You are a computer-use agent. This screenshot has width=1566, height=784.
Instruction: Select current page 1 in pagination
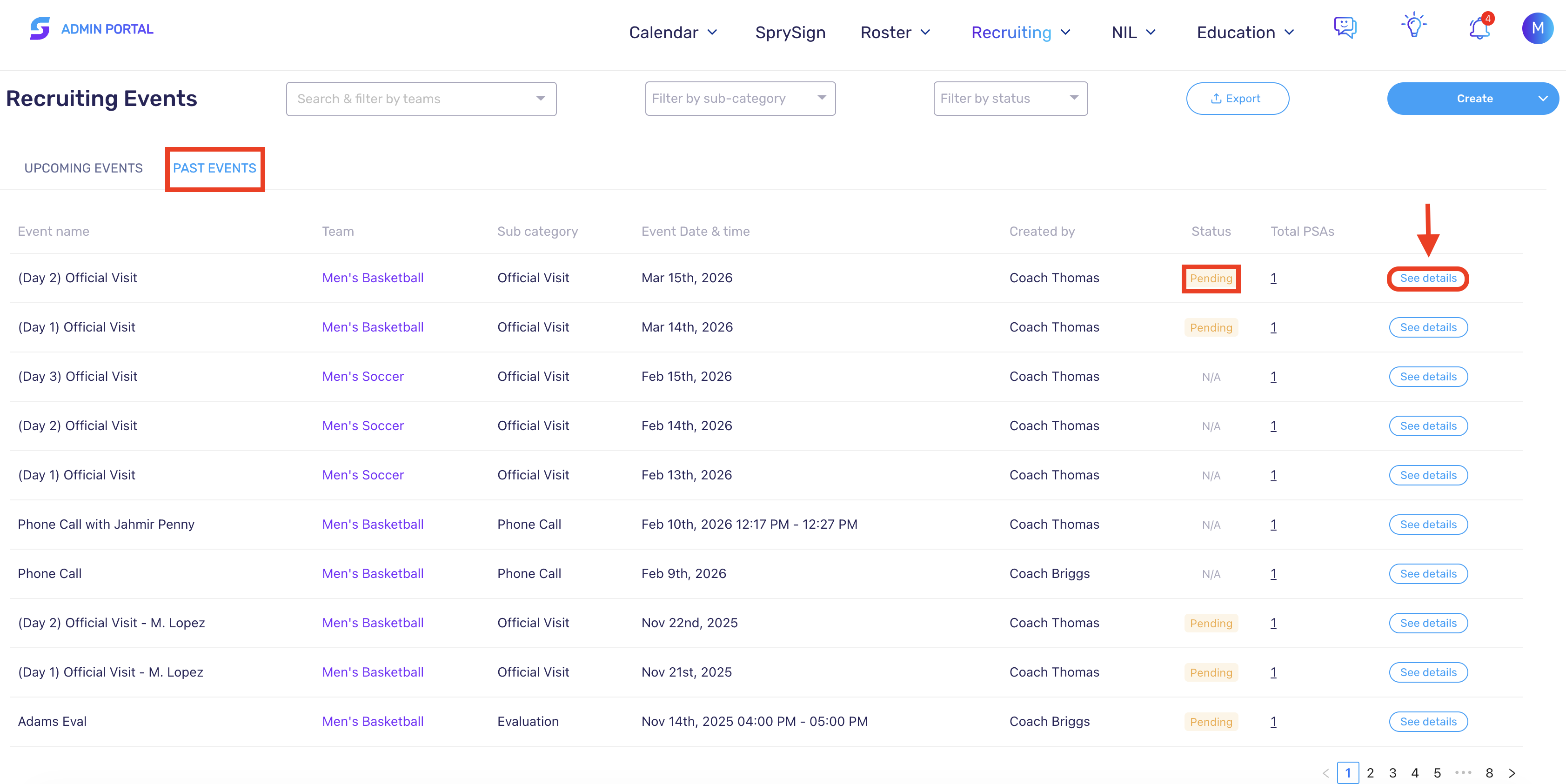(1348, 773)
